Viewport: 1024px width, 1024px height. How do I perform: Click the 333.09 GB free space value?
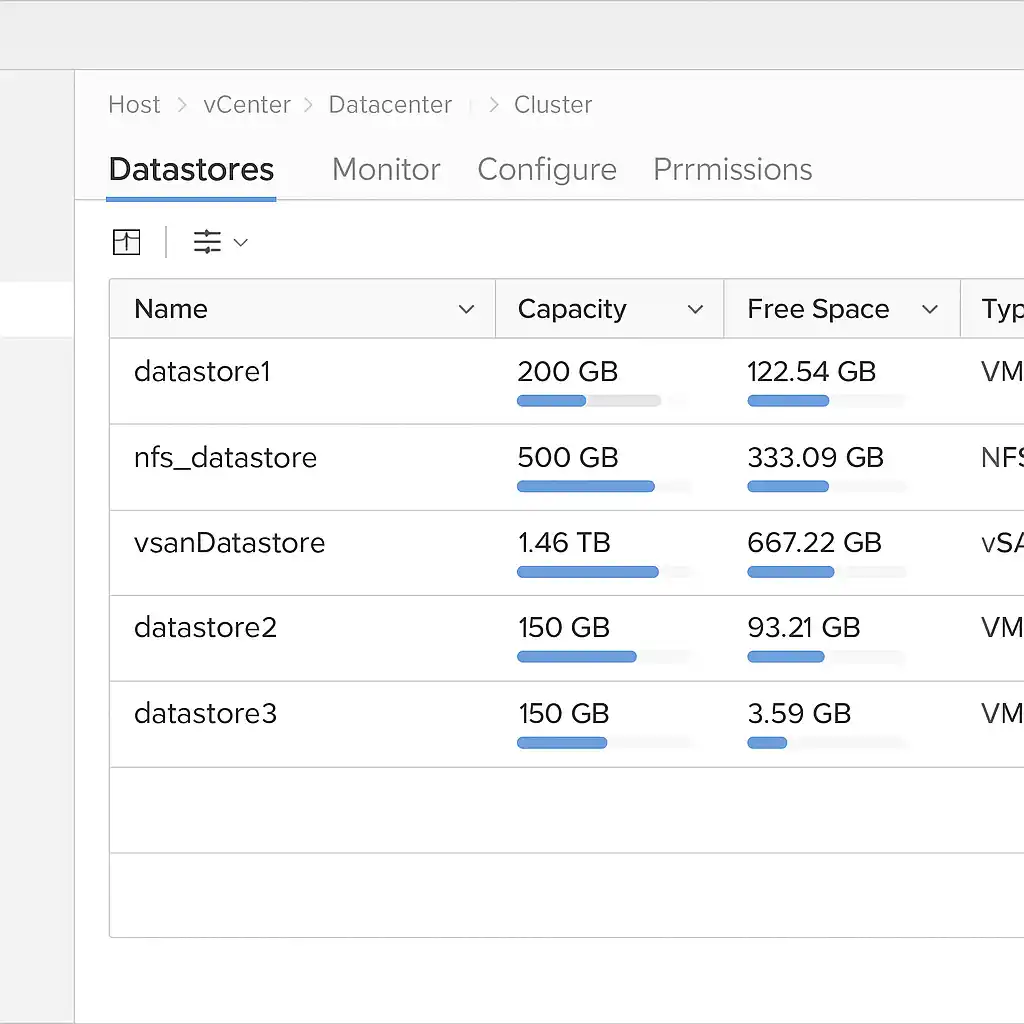coord(816,458)
